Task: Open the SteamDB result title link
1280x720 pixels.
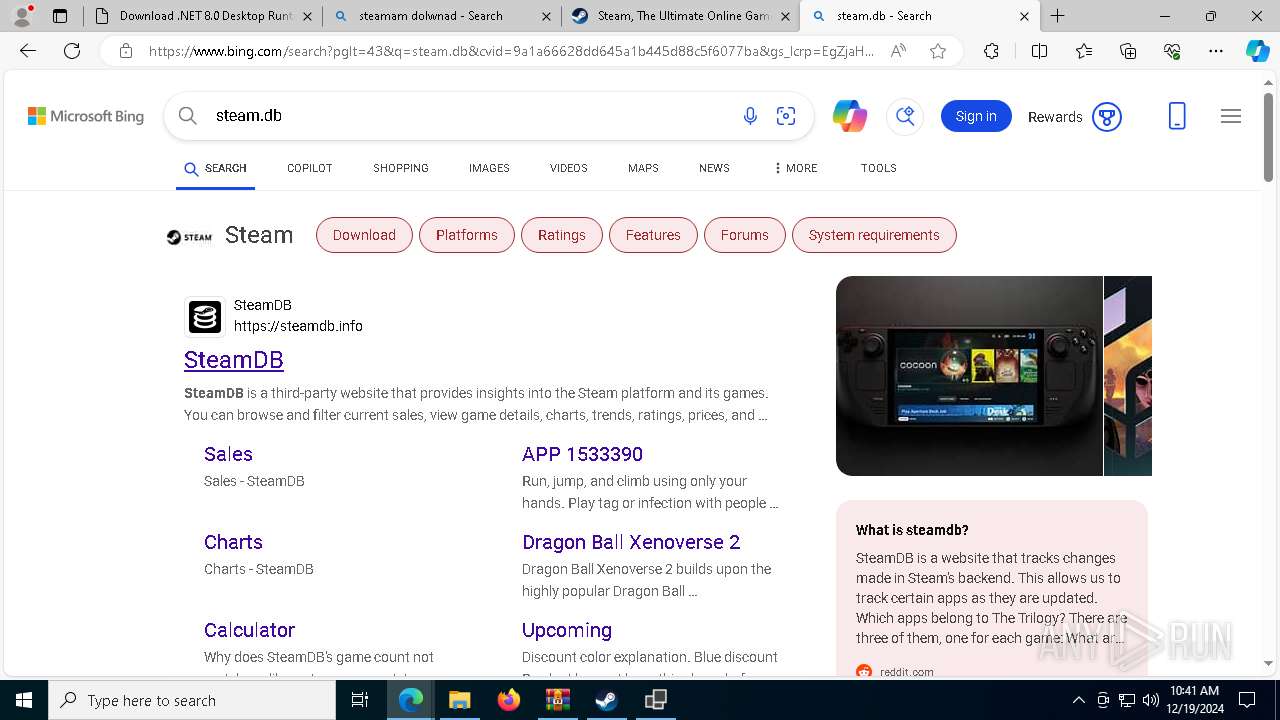Action: tap(234, 360)
